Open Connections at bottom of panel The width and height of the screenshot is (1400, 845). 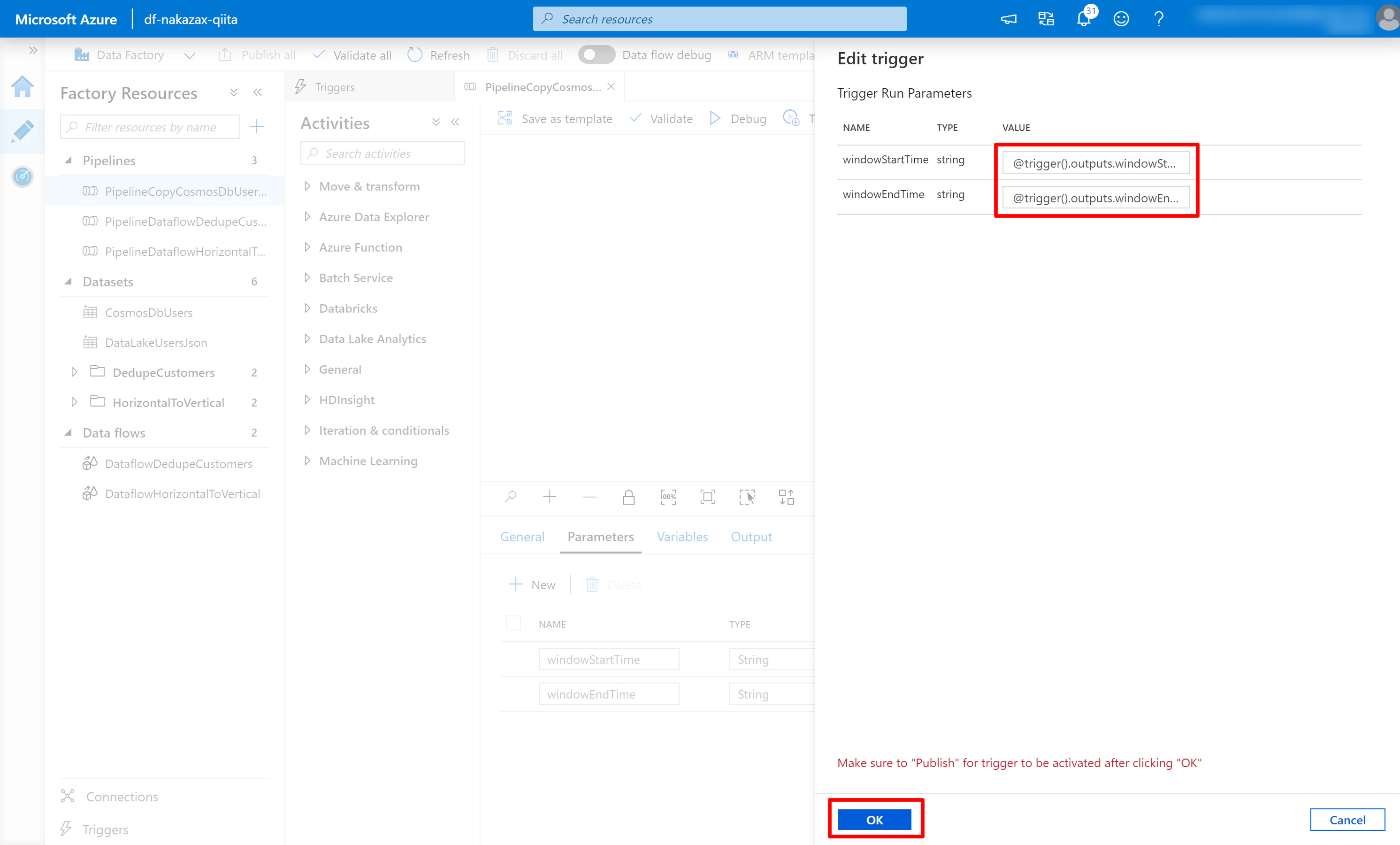(109, 796)
